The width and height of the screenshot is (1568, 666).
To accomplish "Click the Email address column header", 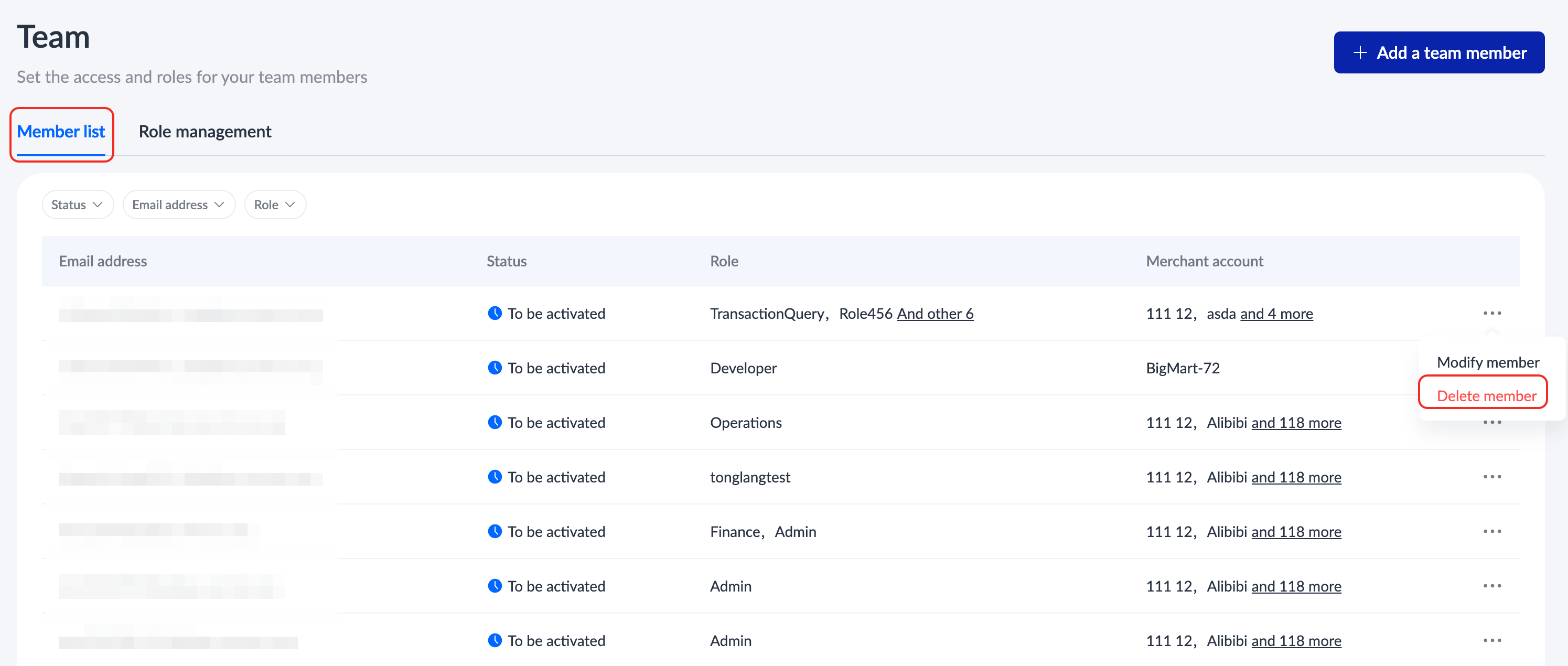I will 103,261.
